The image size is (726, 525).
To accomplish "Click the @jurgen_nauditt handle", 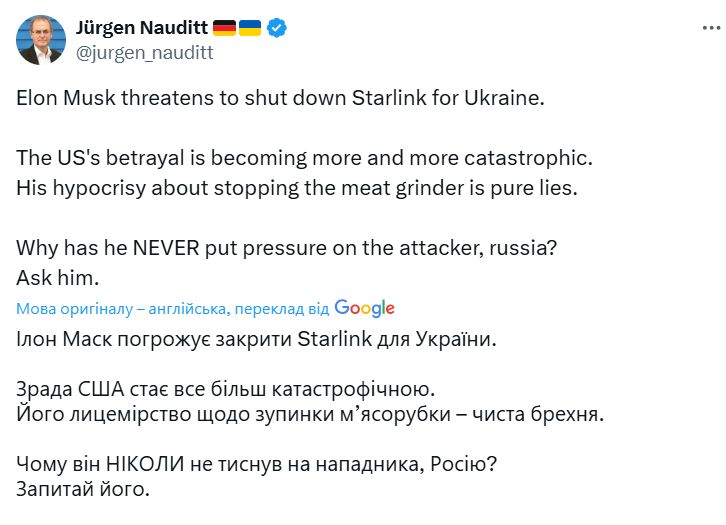I will pyautogui.click(x=144, y=53).
